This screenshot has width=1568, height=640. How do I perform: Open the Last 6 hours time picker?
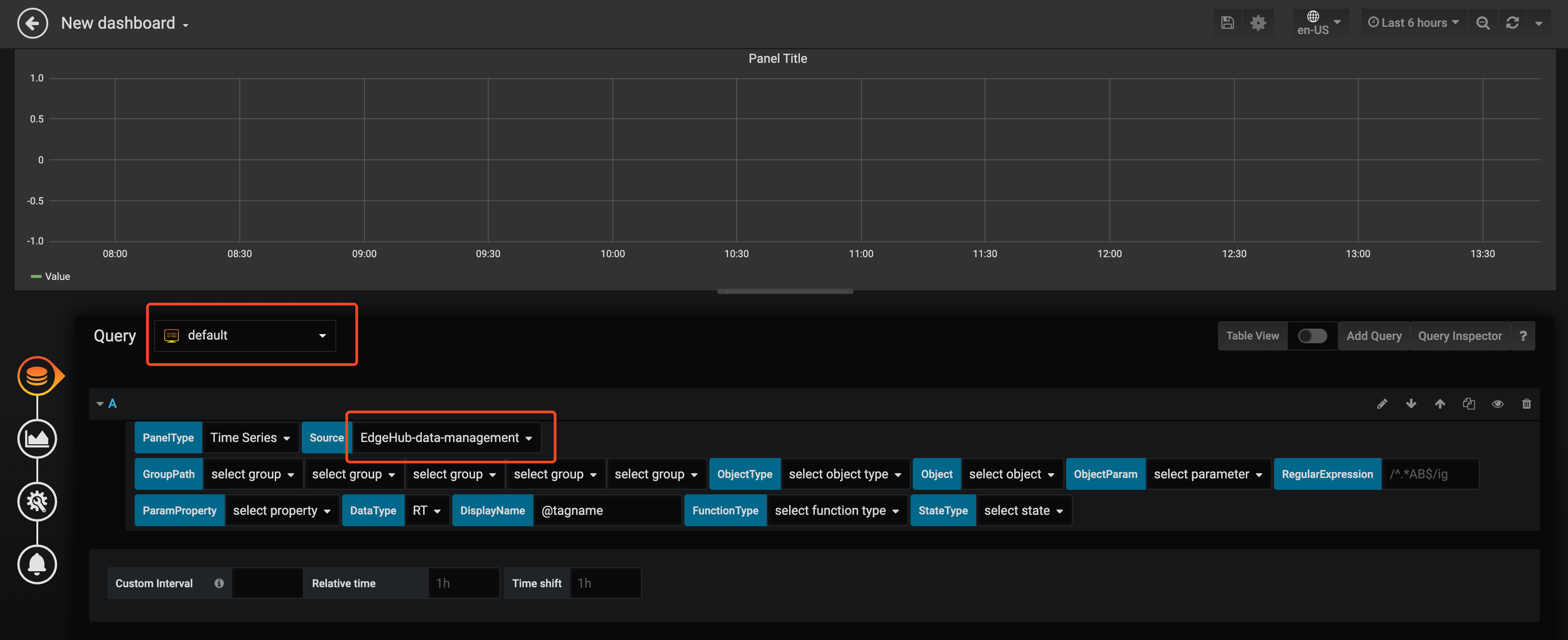(1413, 23)
